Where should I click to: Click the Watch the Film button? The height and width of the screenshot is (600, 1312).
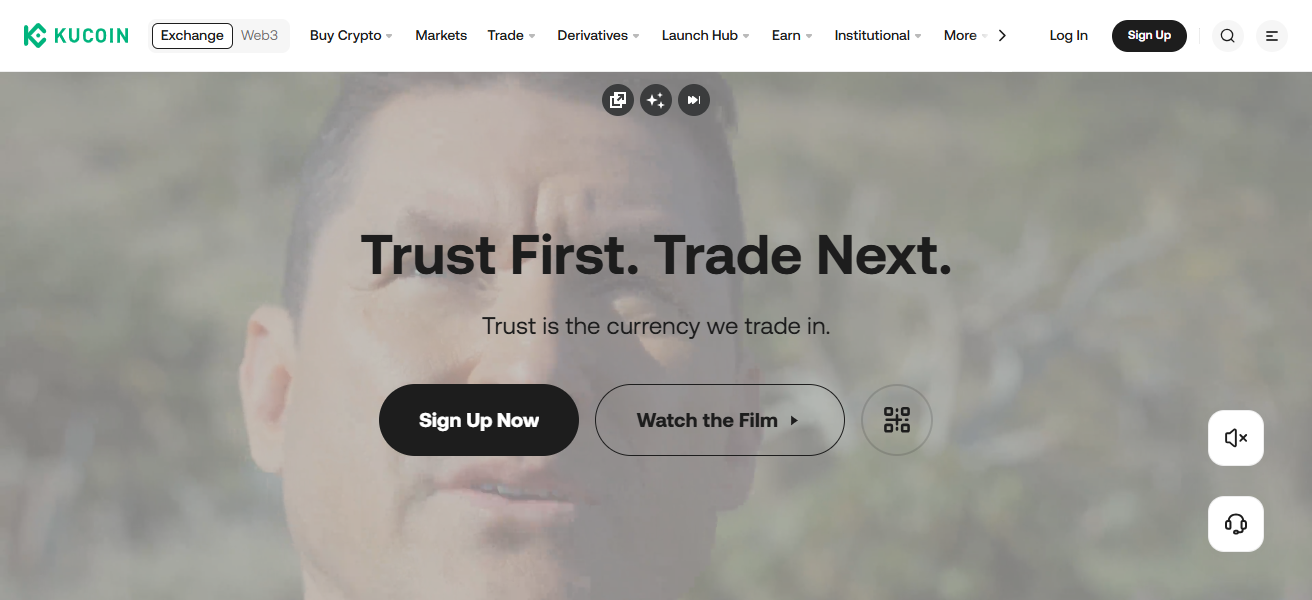pyautogui.click(x=720, y=420)
